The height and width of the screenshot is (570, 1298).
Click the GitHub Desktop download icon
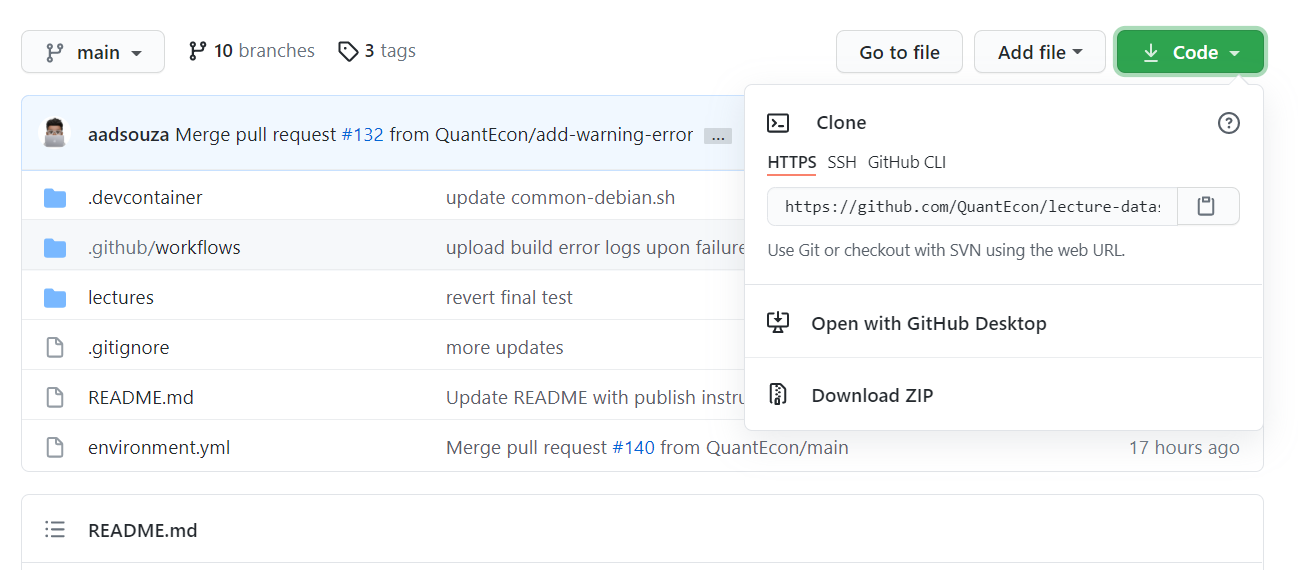click(778, 323)
